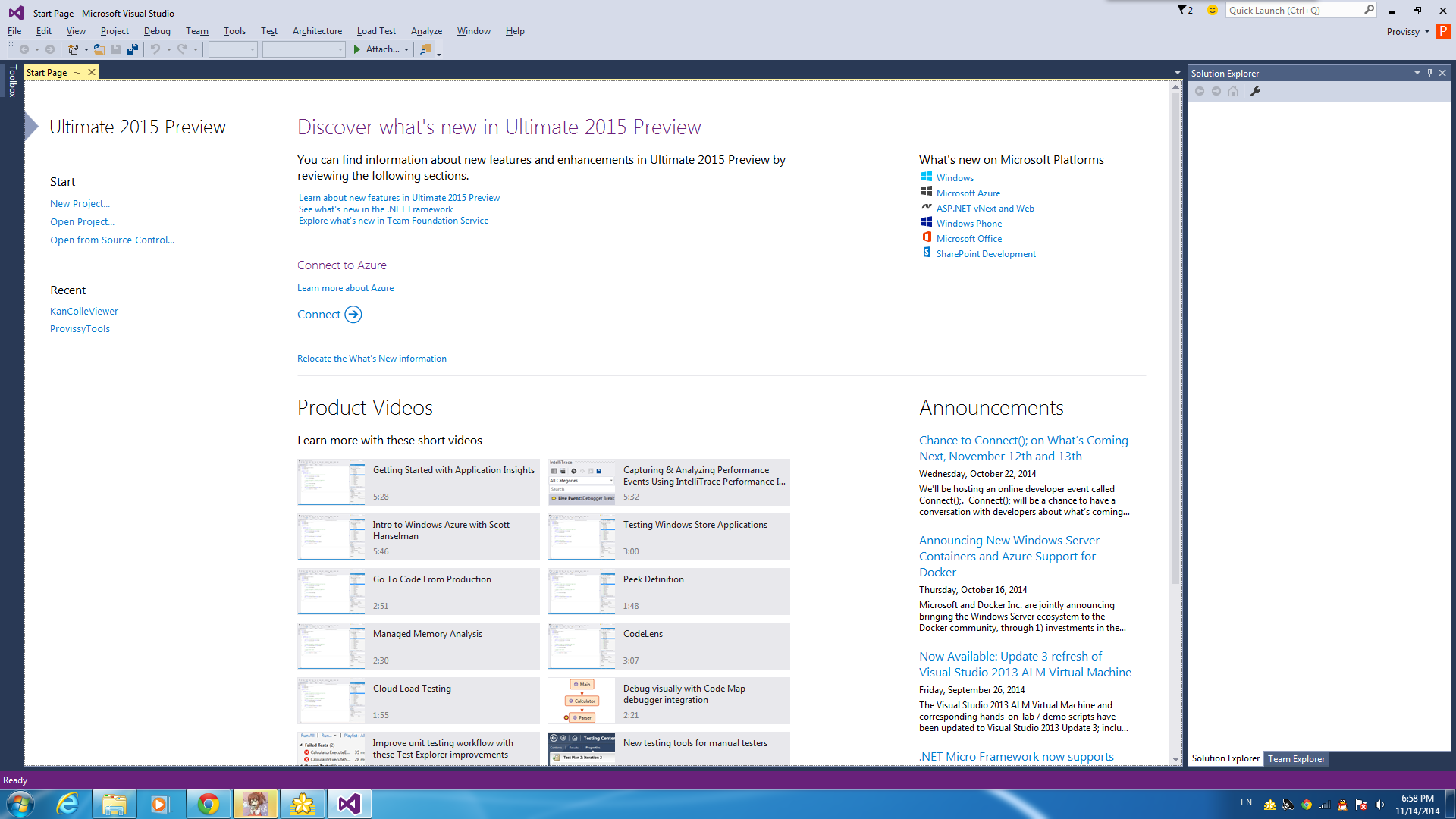This screenshot has width=1456, height=819.
Task: Click the Connect circled arrow icon
Action: point(353,314)
